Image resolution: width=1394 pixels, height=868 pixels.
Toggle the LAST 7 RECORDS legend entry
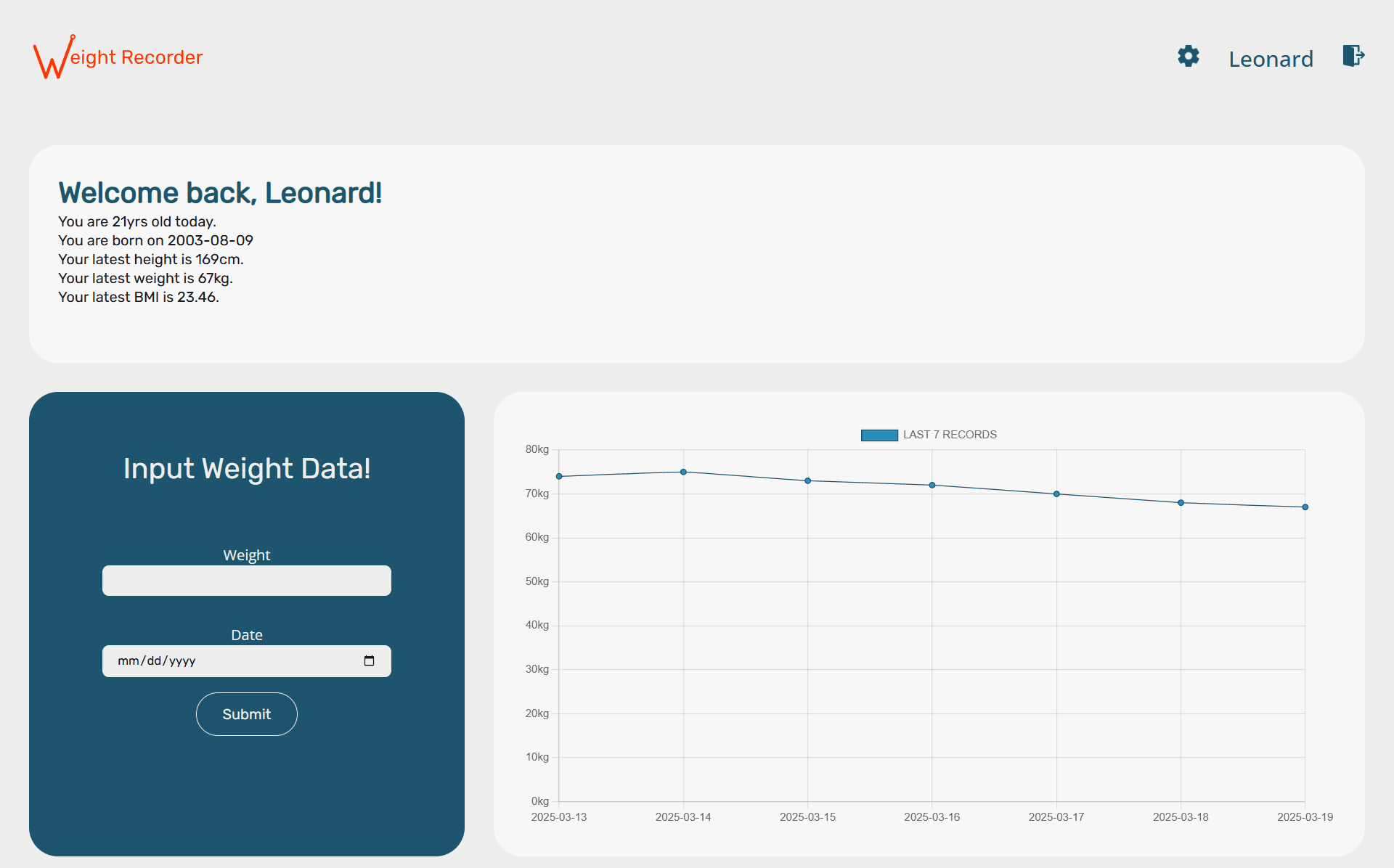coord(949,434)
